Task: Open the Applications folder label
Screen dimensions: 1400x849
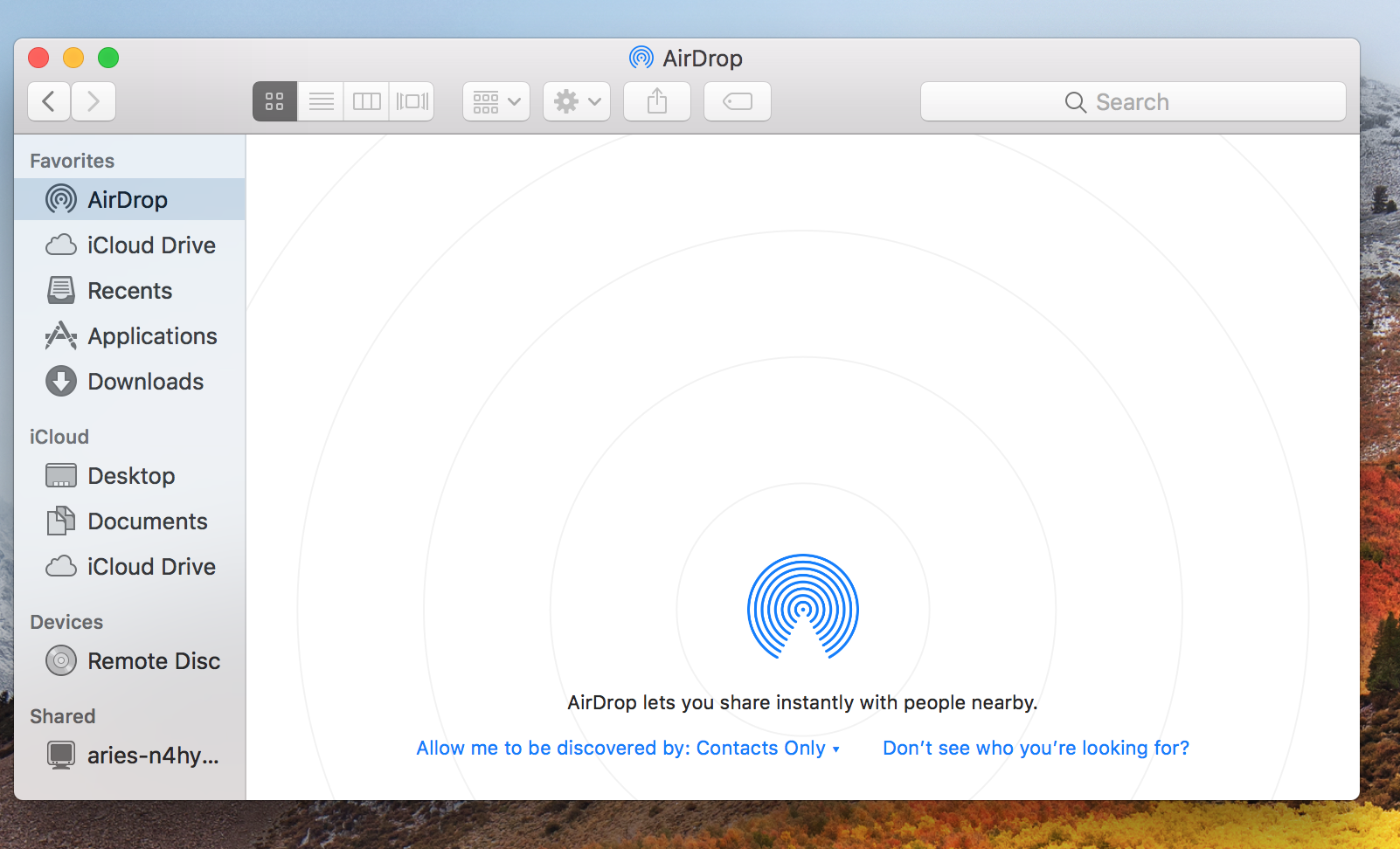Action: 152,336
